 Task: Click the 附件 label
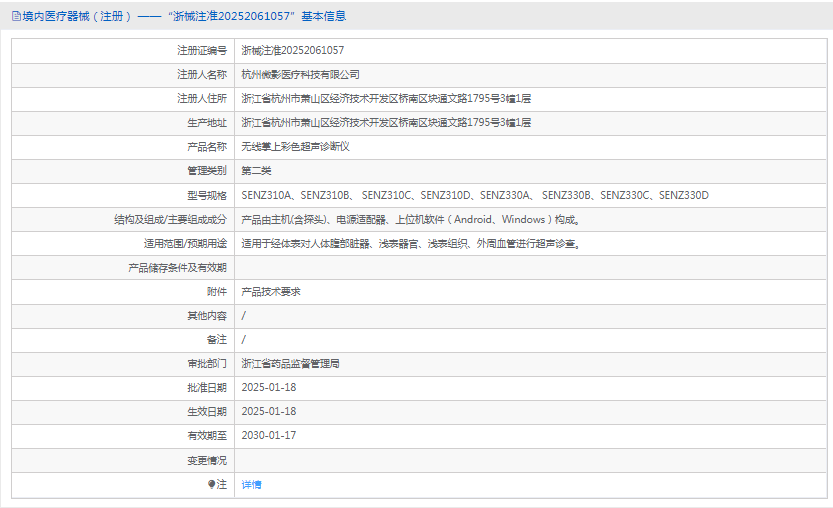click(x=217, y=292)
